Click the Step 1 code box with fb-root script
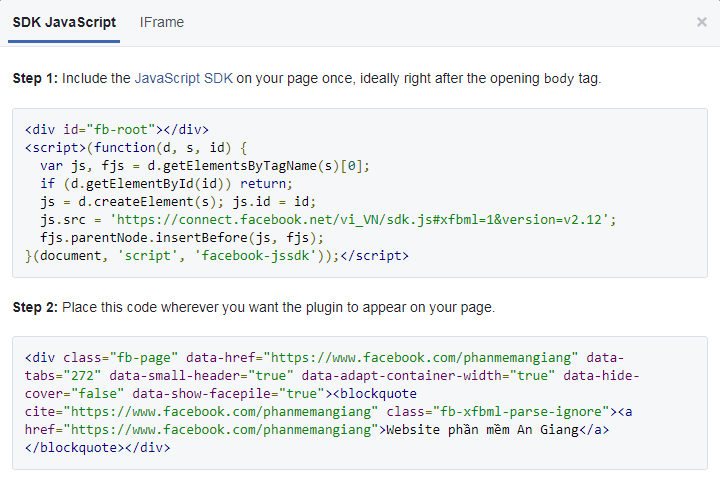721x492 pixels. (x=360, y=193)
